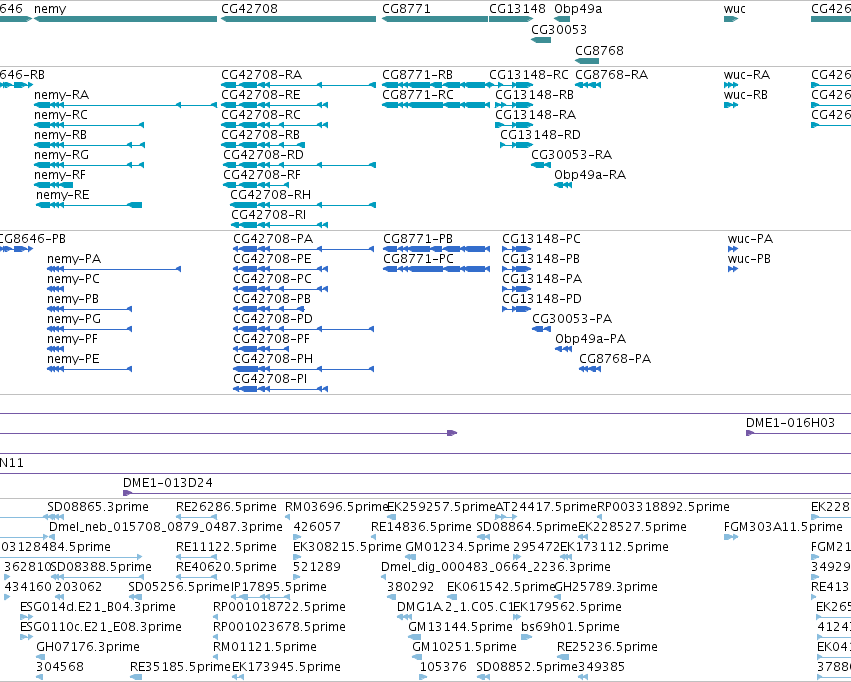This screenshot has width=851, height=682.
Task: Click the CG8771 gene label in top track
Action: pyautogui.click(x=407, y=9)
